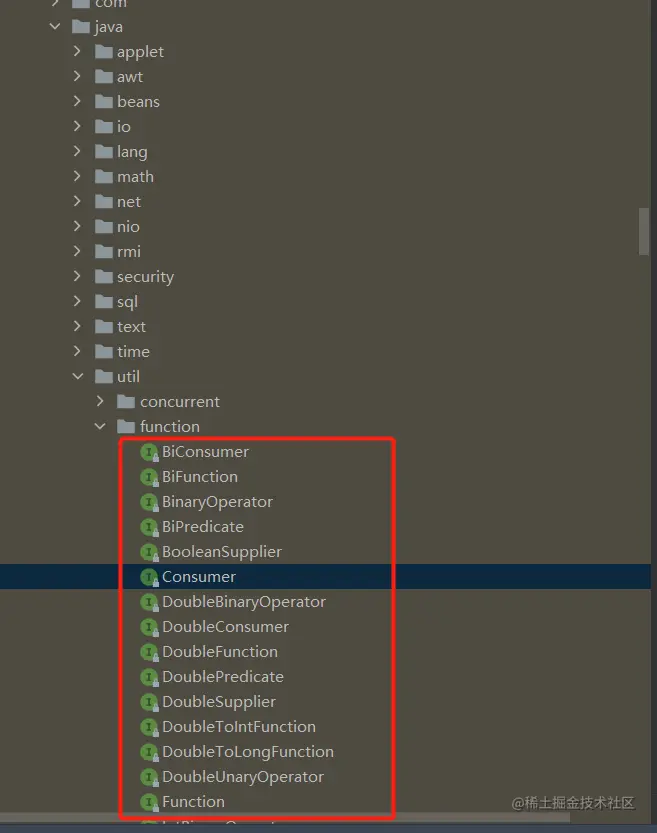The width and height of the screenshot is (657, 833).
Task: Select the DoubleSupplier entry
Action: tap(219, 702)
